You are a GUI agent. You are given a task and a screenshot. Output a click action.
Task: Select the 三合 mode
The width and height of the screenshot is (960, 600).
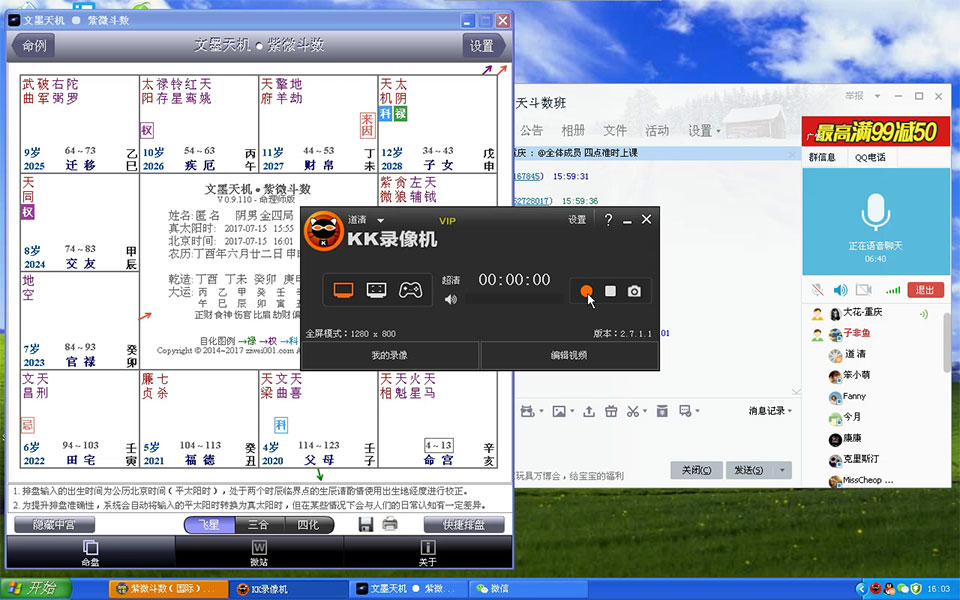click(258, 525)
